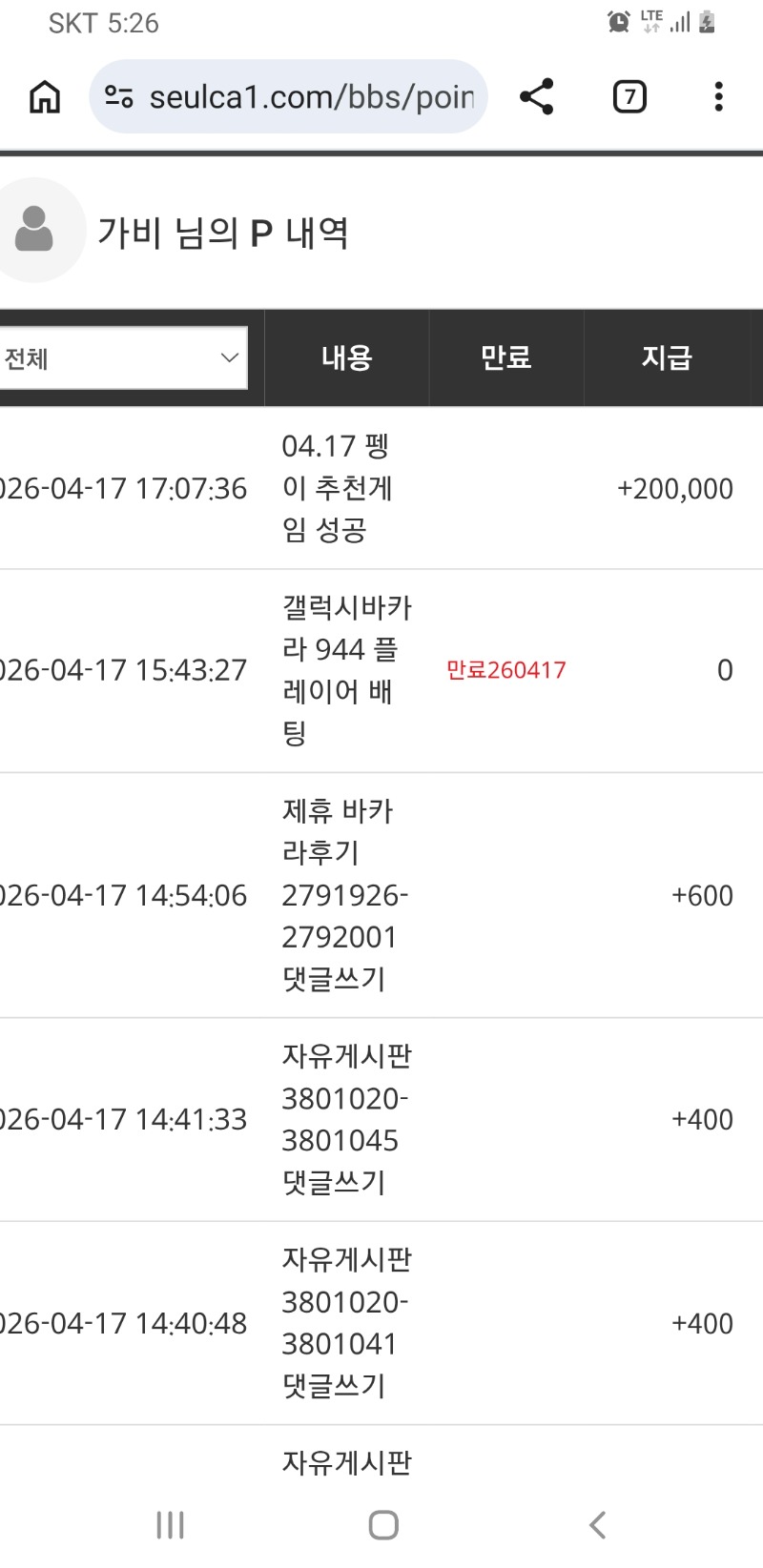Open the 04.17 추천게임 성공 entry

coord(337,488)
